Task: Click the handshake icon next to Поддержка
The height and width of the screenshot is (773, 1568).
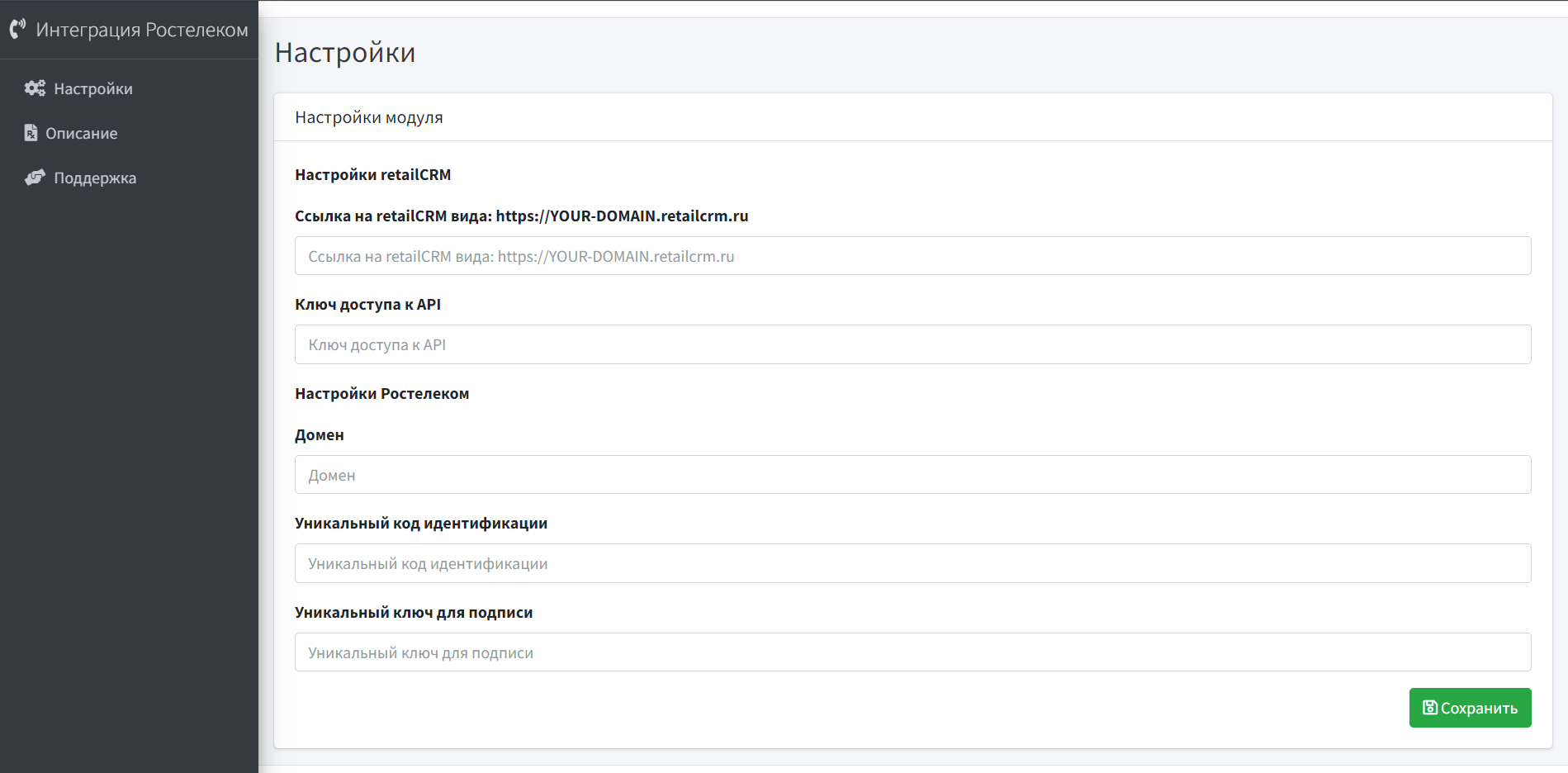Action: (35, 178)
